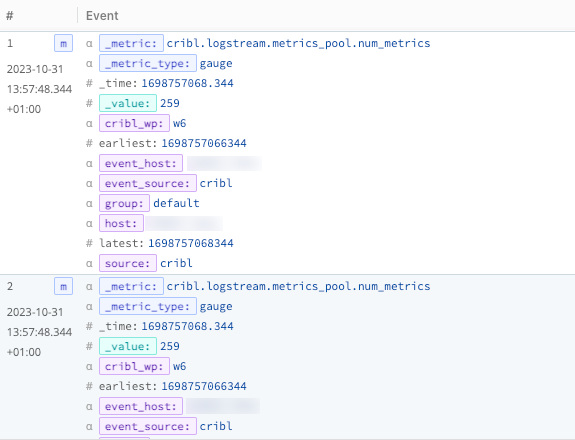Click the earliest value in event 2
The width and height of the screenshot is (575, 440).
(x=204, y=386)
